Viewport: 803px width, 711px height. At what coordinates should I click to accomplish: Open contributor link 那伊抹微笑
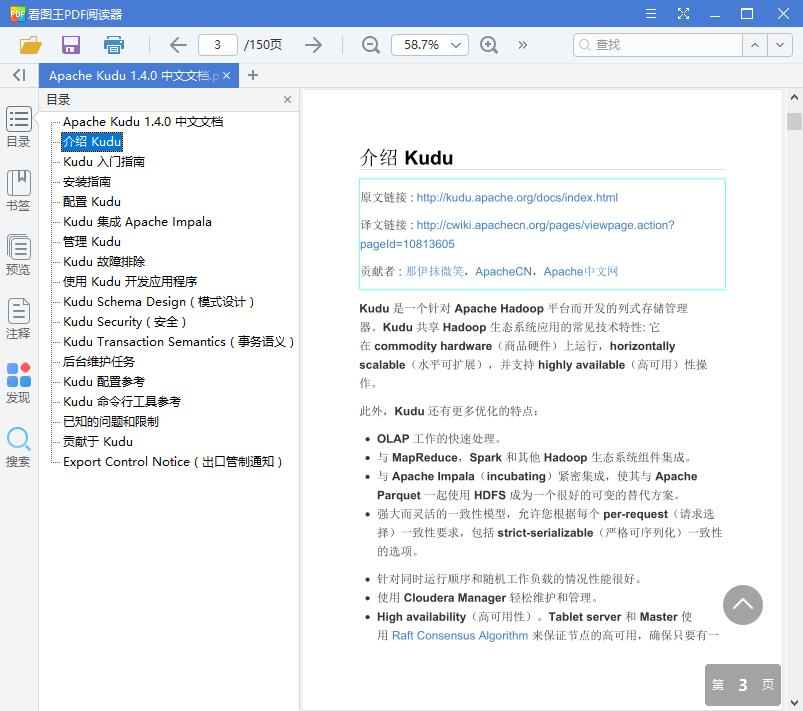(434, 271)
